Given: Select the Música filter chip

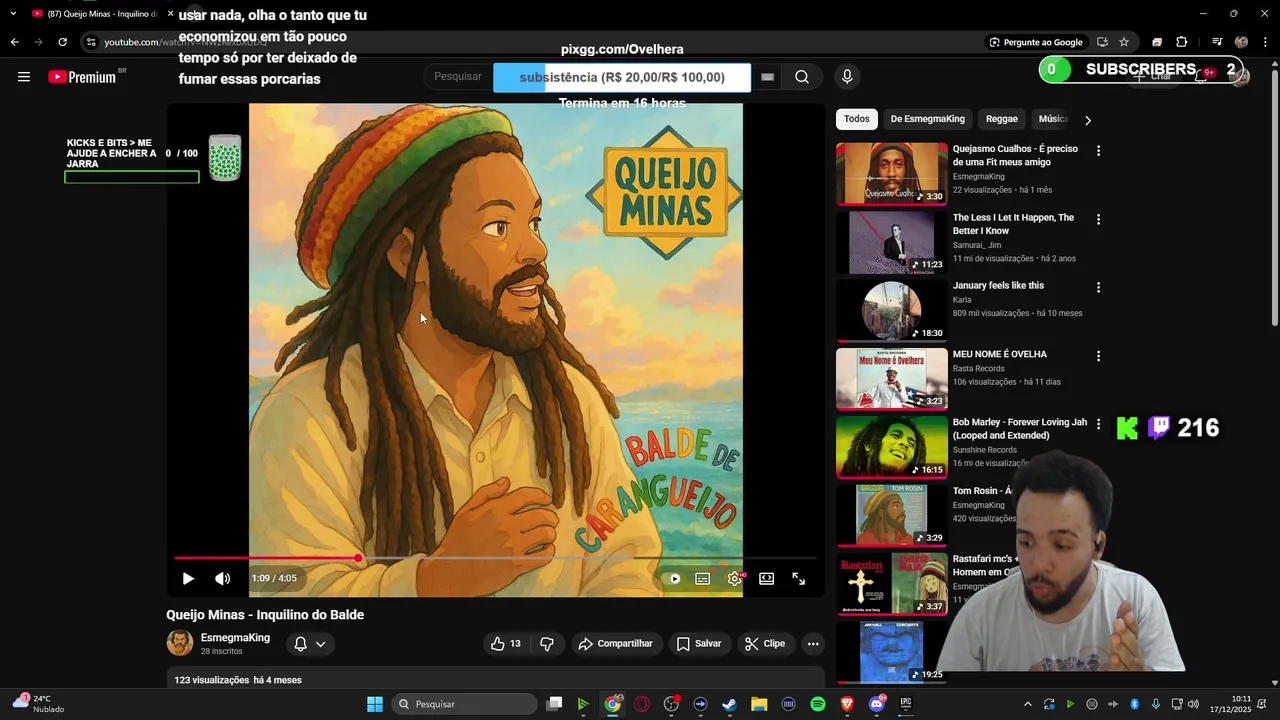Looking at the screenshot, I should (1053, 119).
